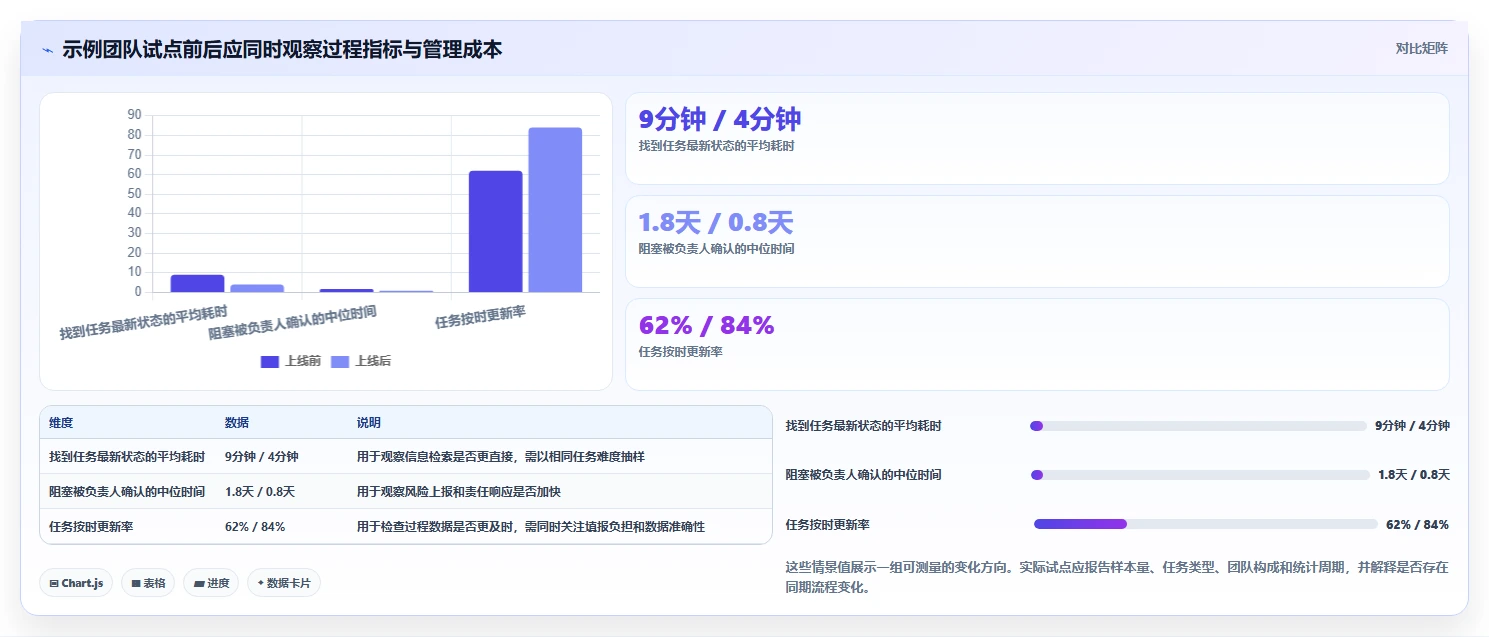Click the 维度 column header

coord(61,423)
